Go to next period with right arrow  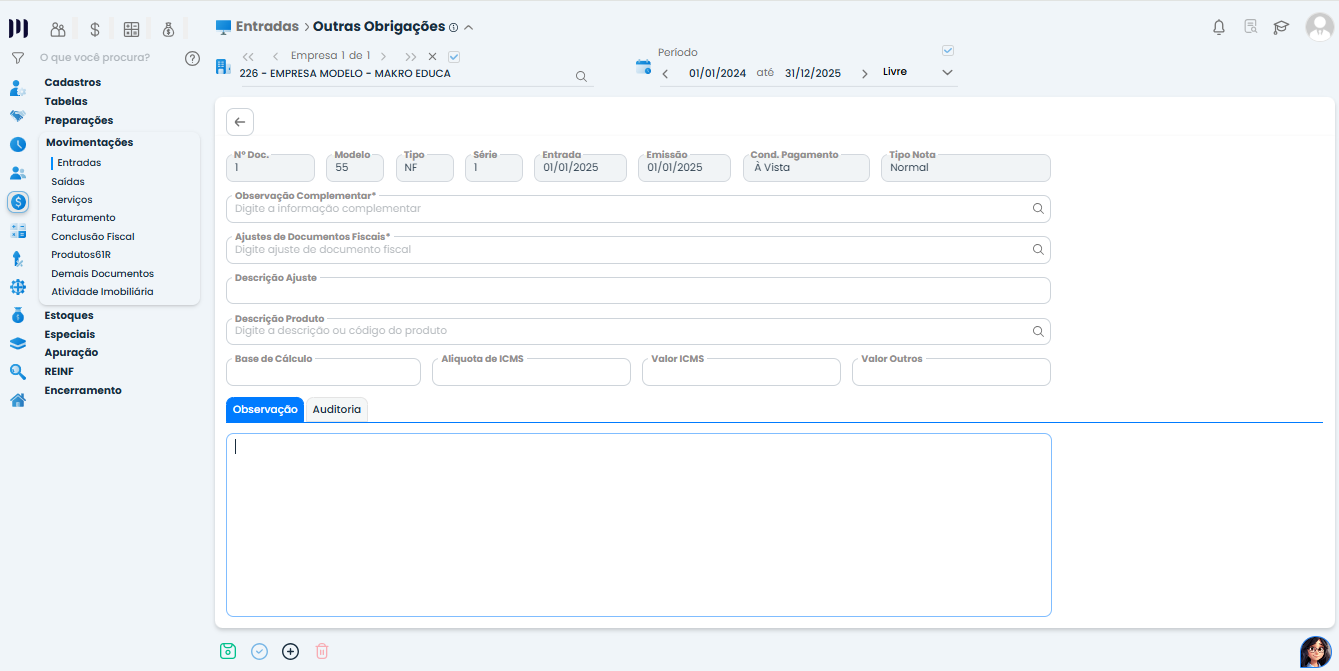tap(864, 73)
